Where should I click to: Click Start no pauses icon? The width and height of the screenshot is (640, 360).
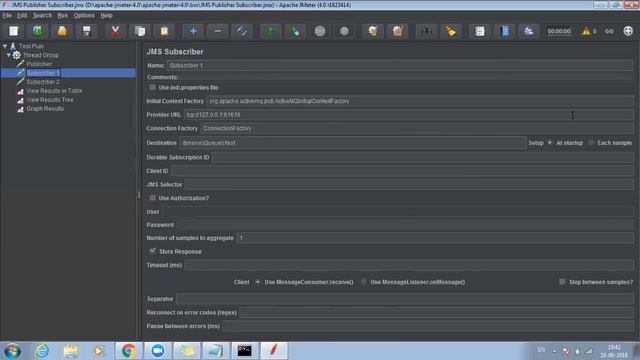click(x=296, y=31)
